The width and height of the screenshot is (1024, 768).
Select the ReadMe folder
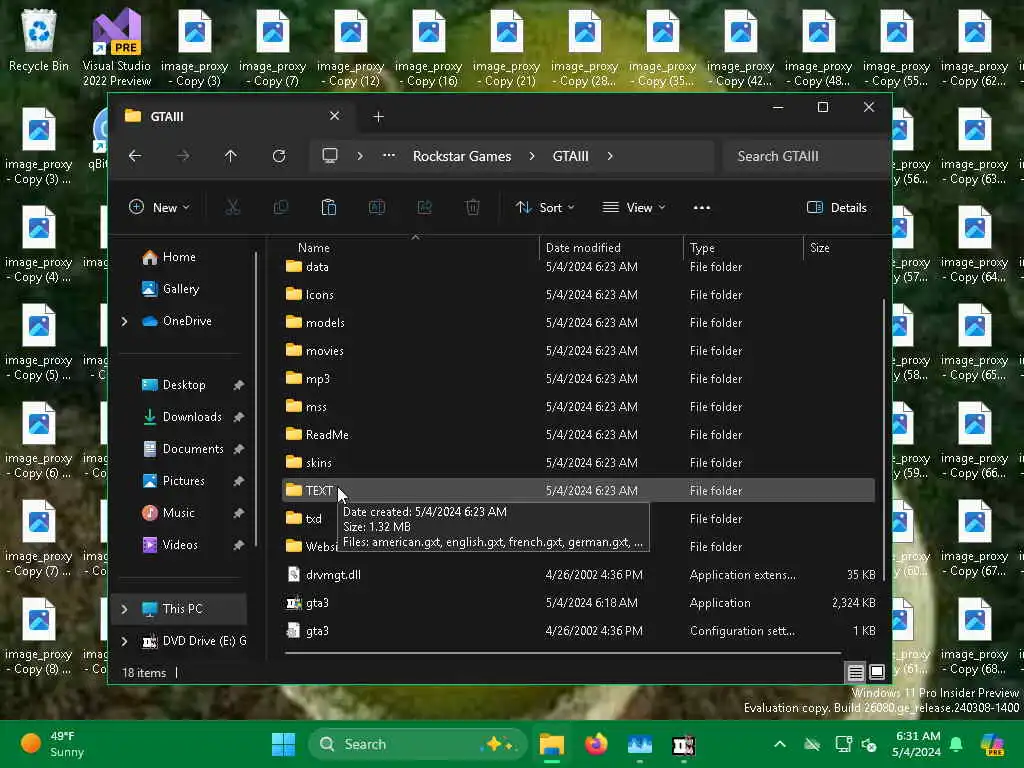579,435
